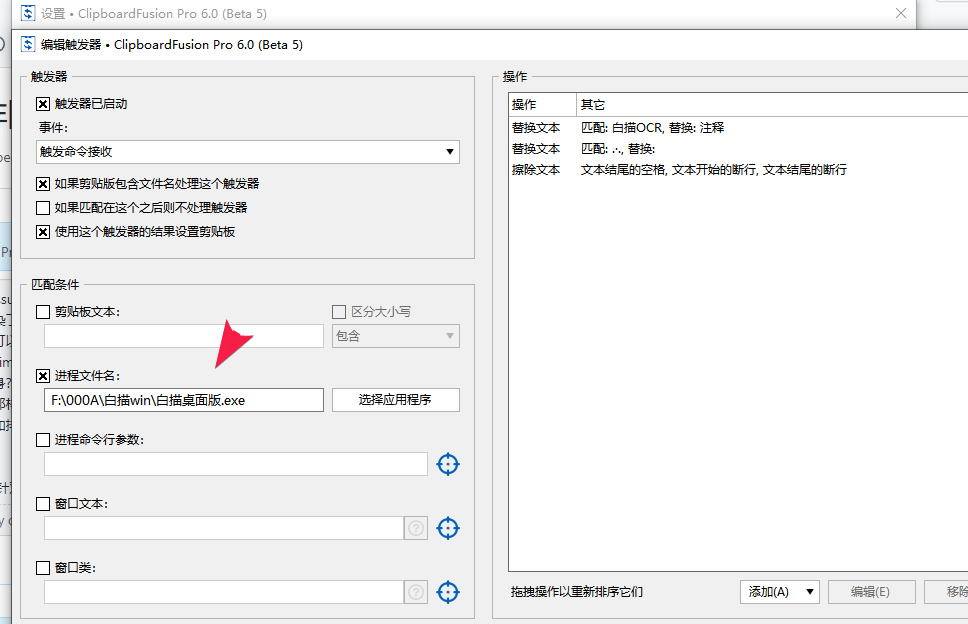The height and width of the screenshot is (624, 968).
Task: Toggle 区分大小写 checkbox
Action: (x=339, y=312)
